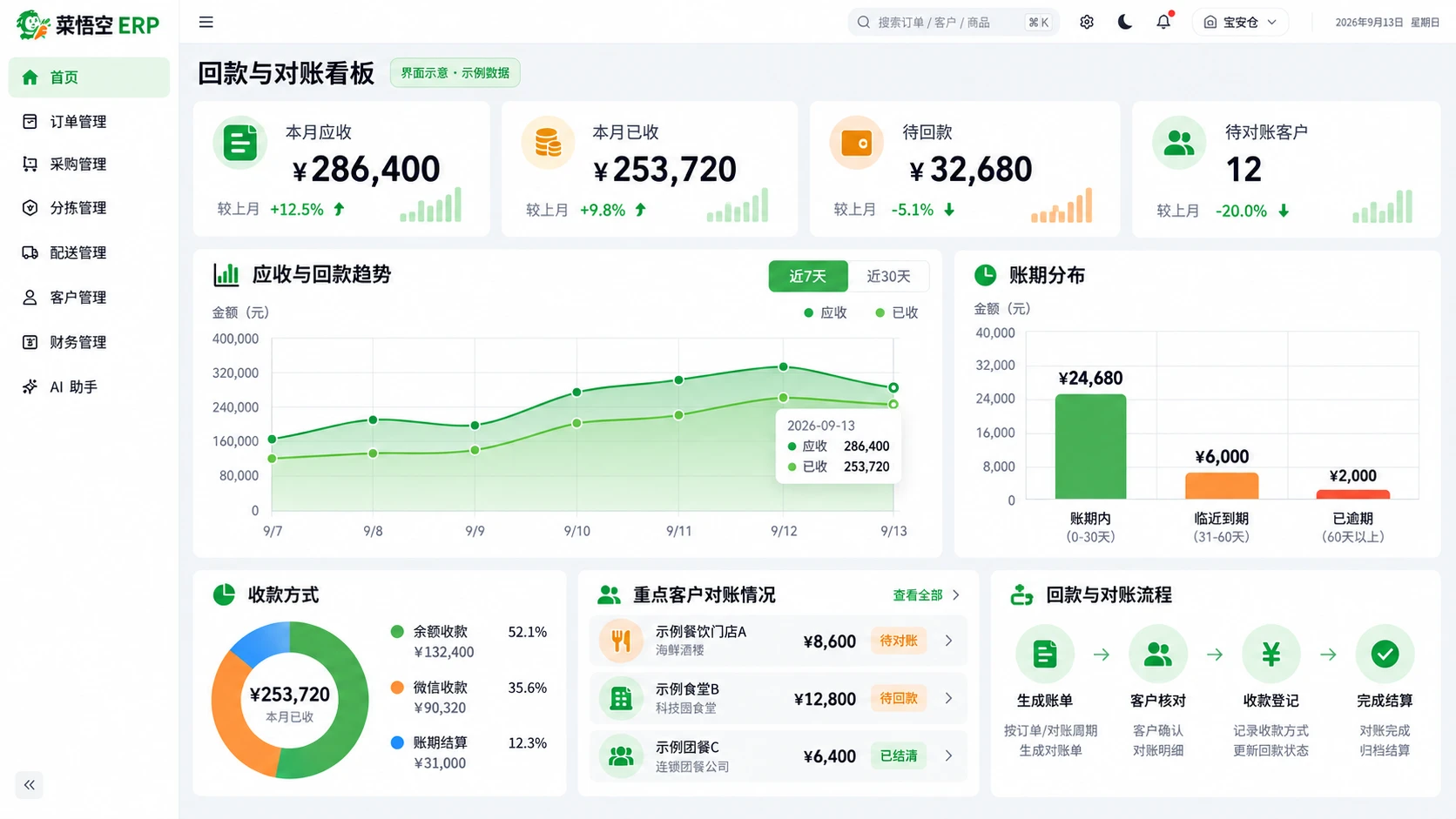Viewport: 1456px width, 819px height.
Task: Click the 待回款 wallet icon
Action: 856,143
